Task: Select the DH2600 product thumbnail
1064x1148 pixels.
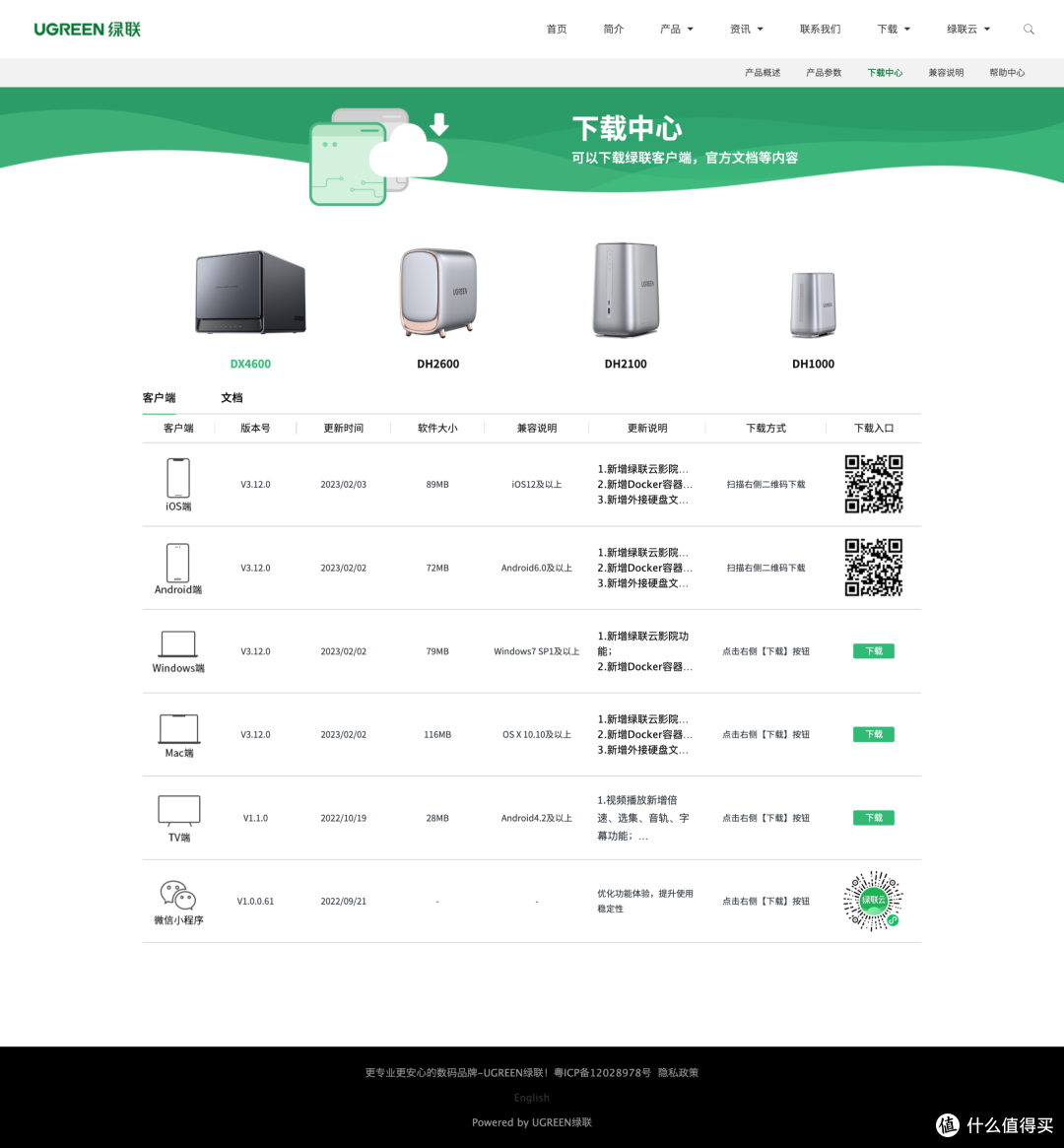Action: coord(438,293)
